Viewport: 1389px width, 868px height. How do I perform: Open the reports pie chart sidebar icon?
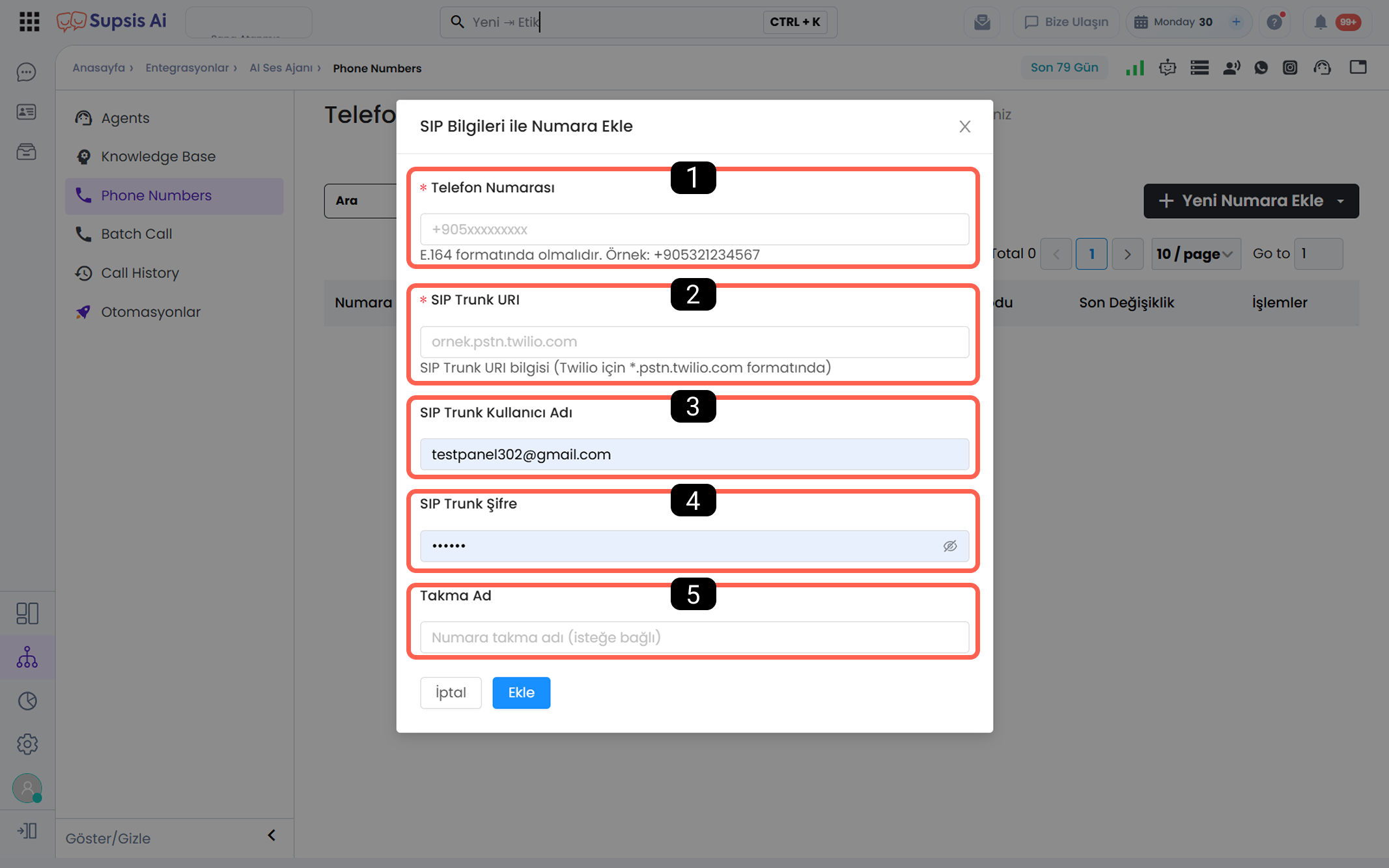[27, 701]
